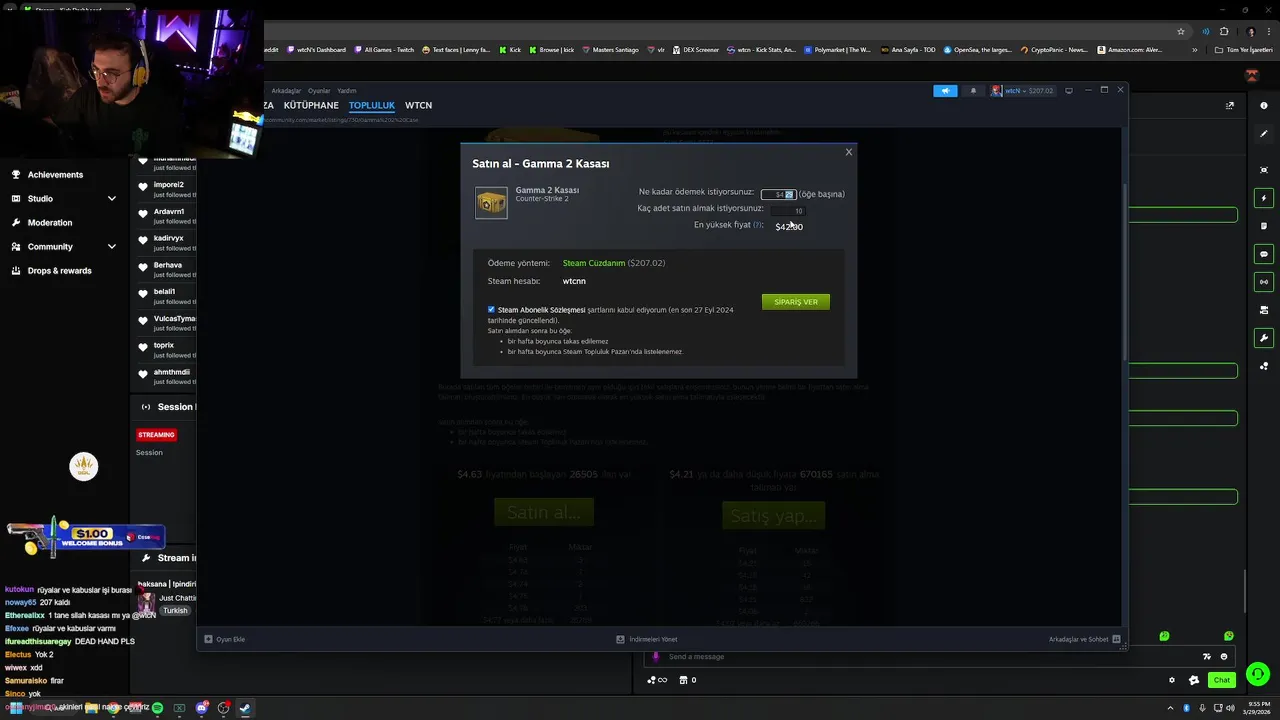Open the TOPLULUK tab in Steam
Screen dimensions: 1280x720
[x=372, y=105]
